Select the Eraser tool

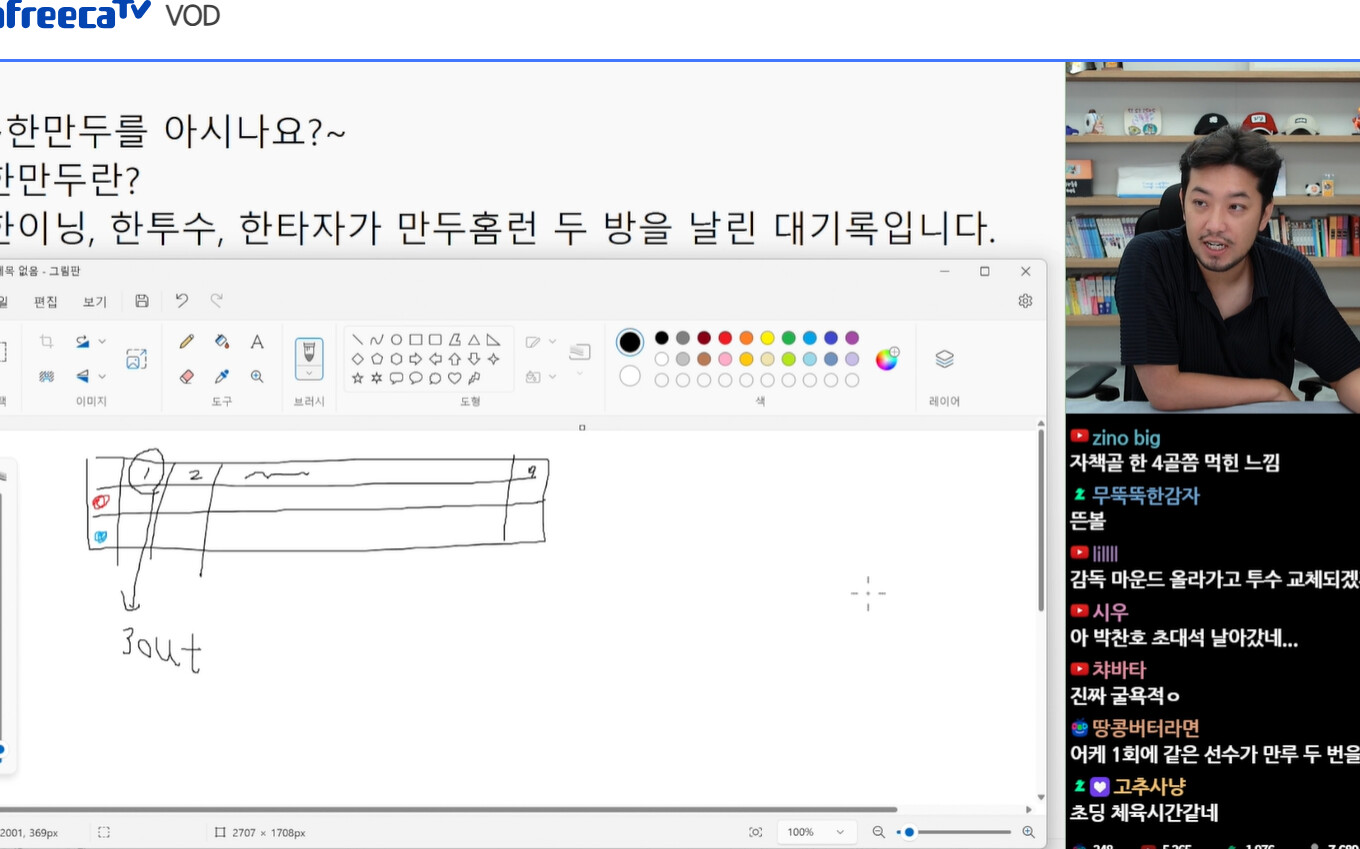point(186,377)
